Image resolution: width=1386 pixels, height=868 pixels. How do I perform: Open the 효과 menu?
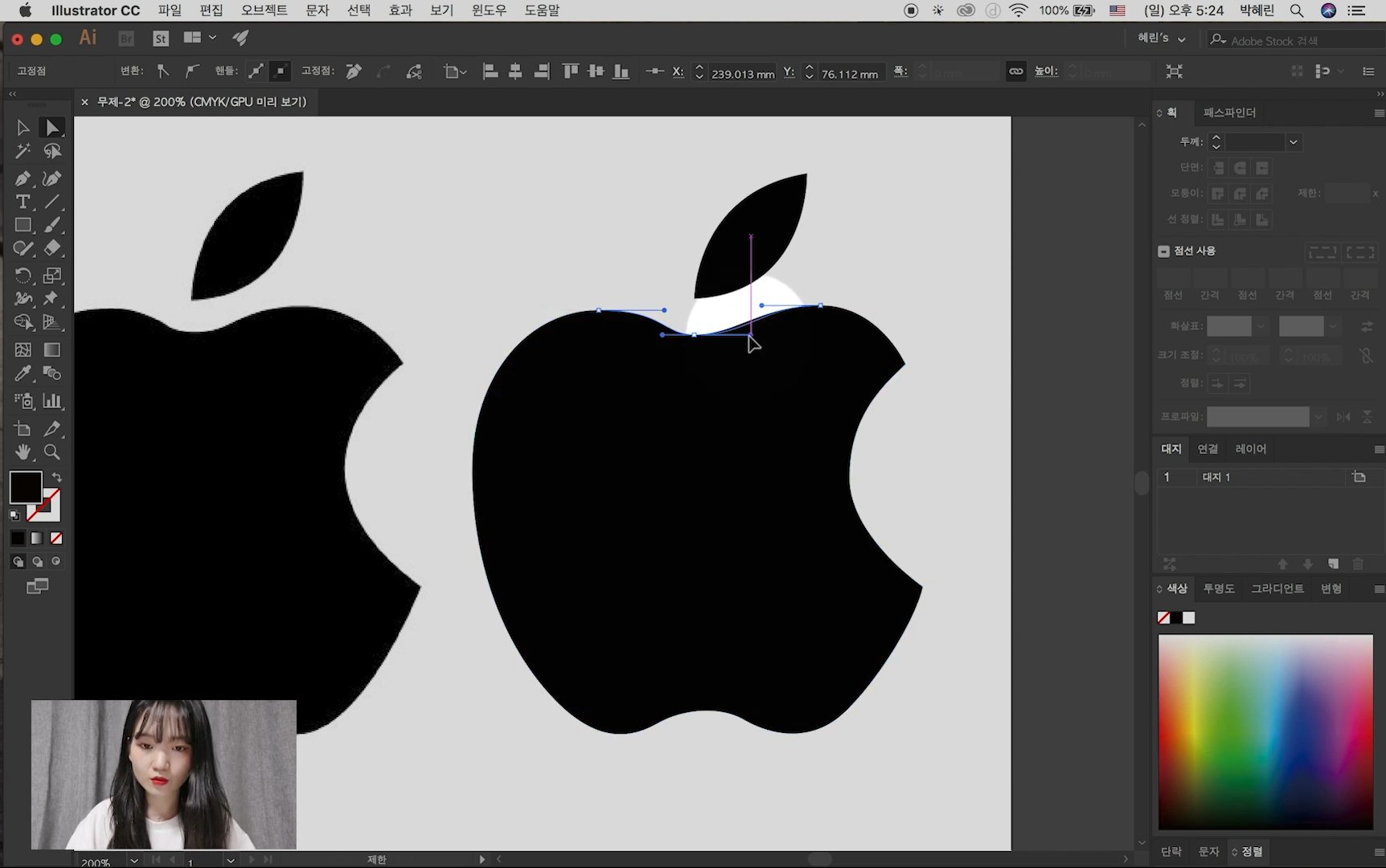[400, 10]
